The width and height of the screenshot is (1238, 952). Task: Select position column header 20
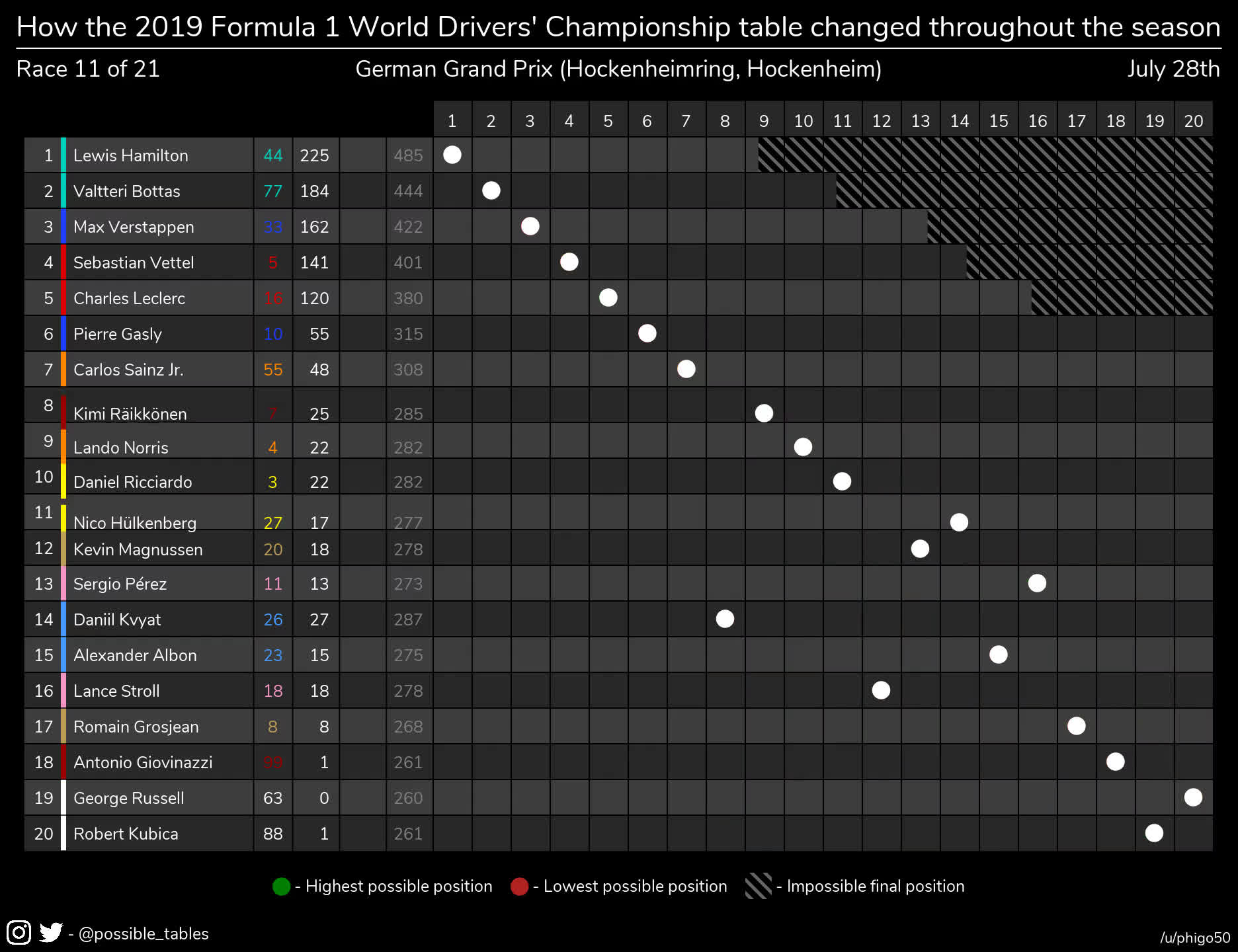pos(1193,121)
